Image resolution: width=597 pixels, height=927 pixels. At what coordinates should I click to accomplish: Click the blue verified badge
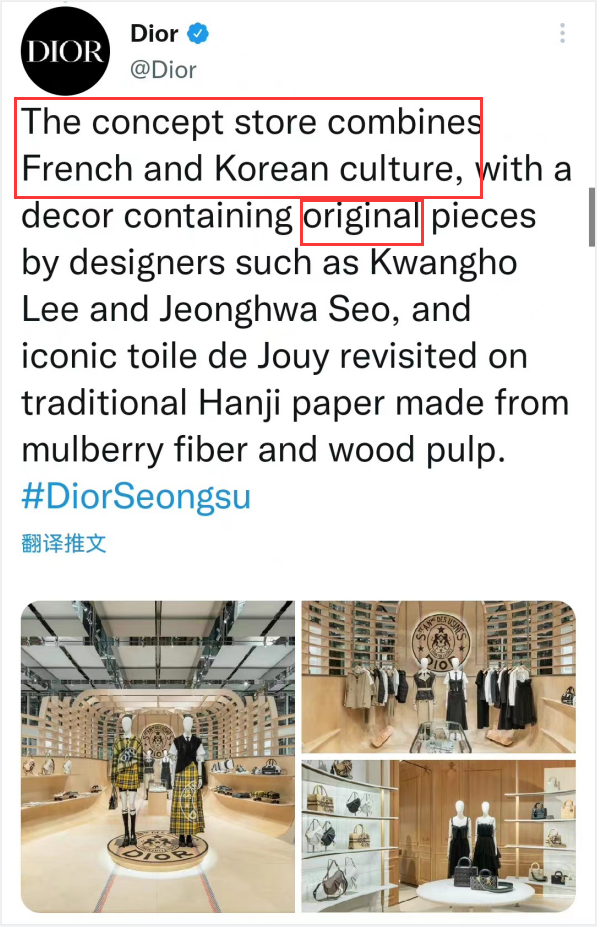click(198, 33)
